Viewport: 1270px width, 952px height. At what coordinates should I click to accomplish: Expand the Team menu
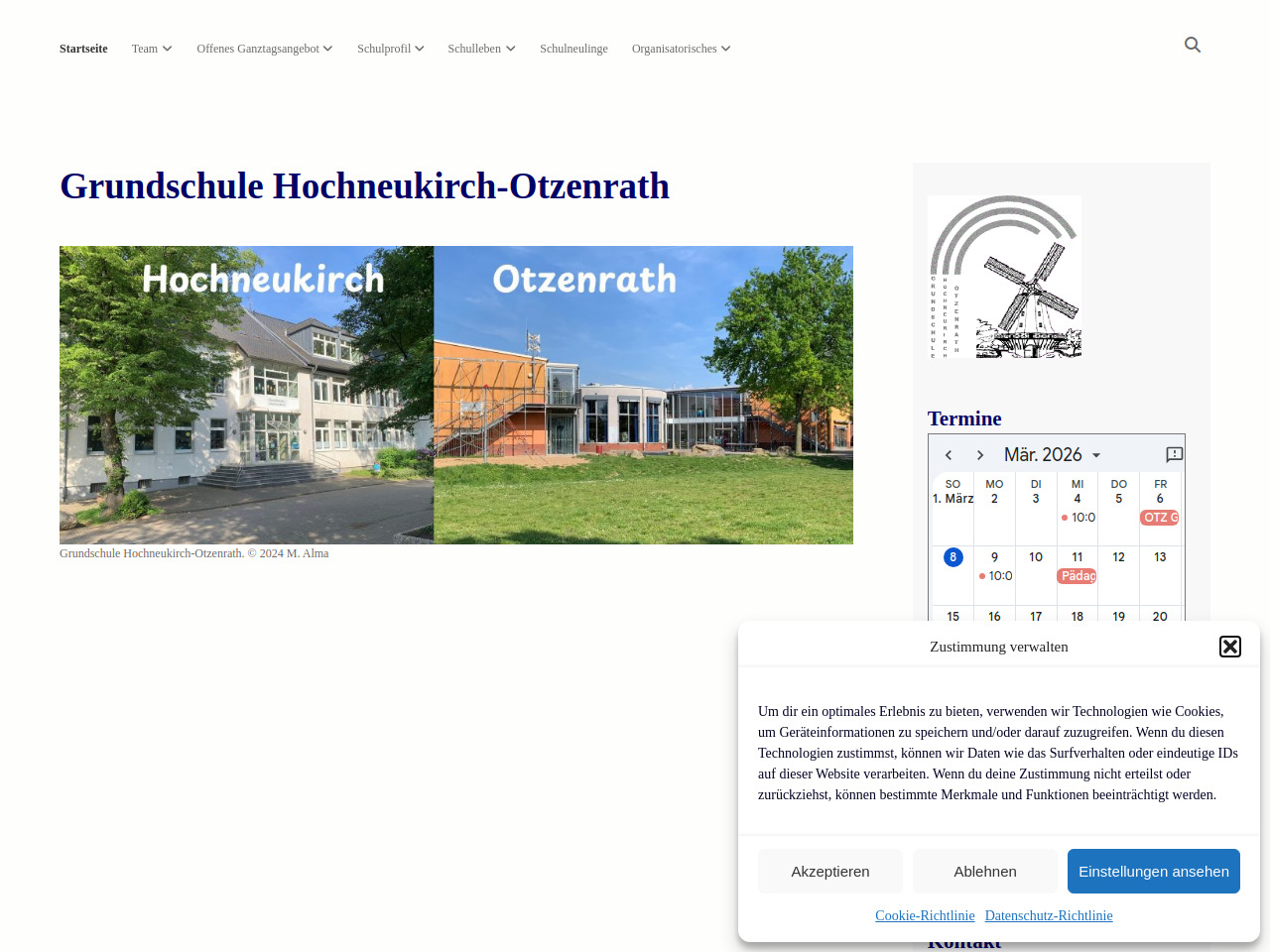(x=152, y=49)
